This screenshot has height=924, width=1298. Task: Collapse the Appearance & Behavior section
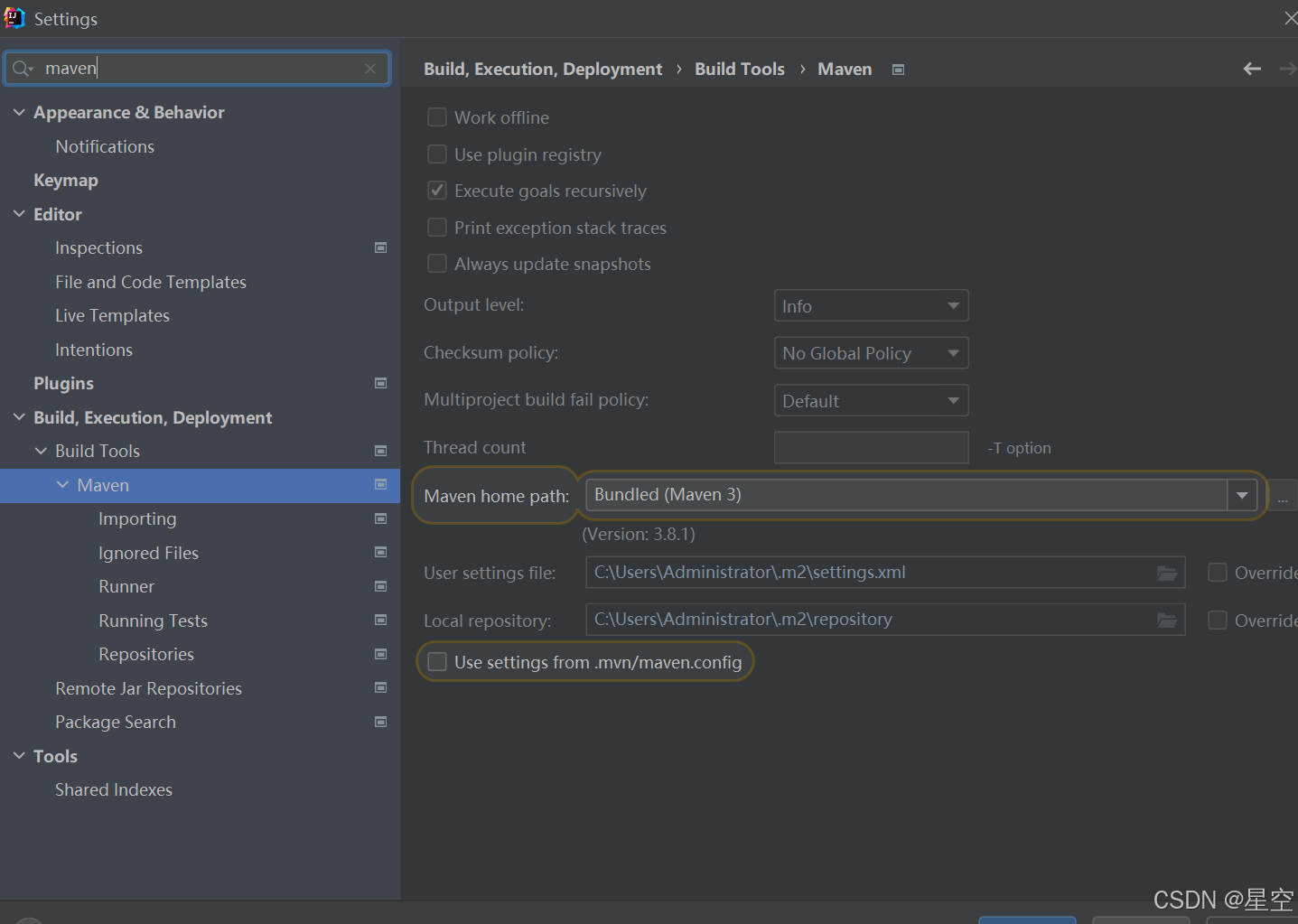(x=19, y=112)
